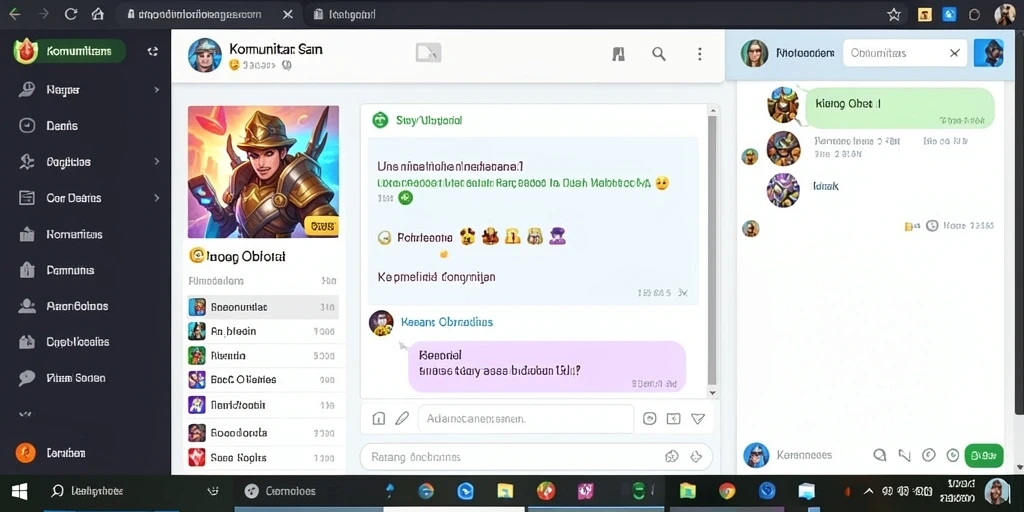The image size is (1024, 512).
Task: Click the green Send button in right panel
Action: point(984,455)
